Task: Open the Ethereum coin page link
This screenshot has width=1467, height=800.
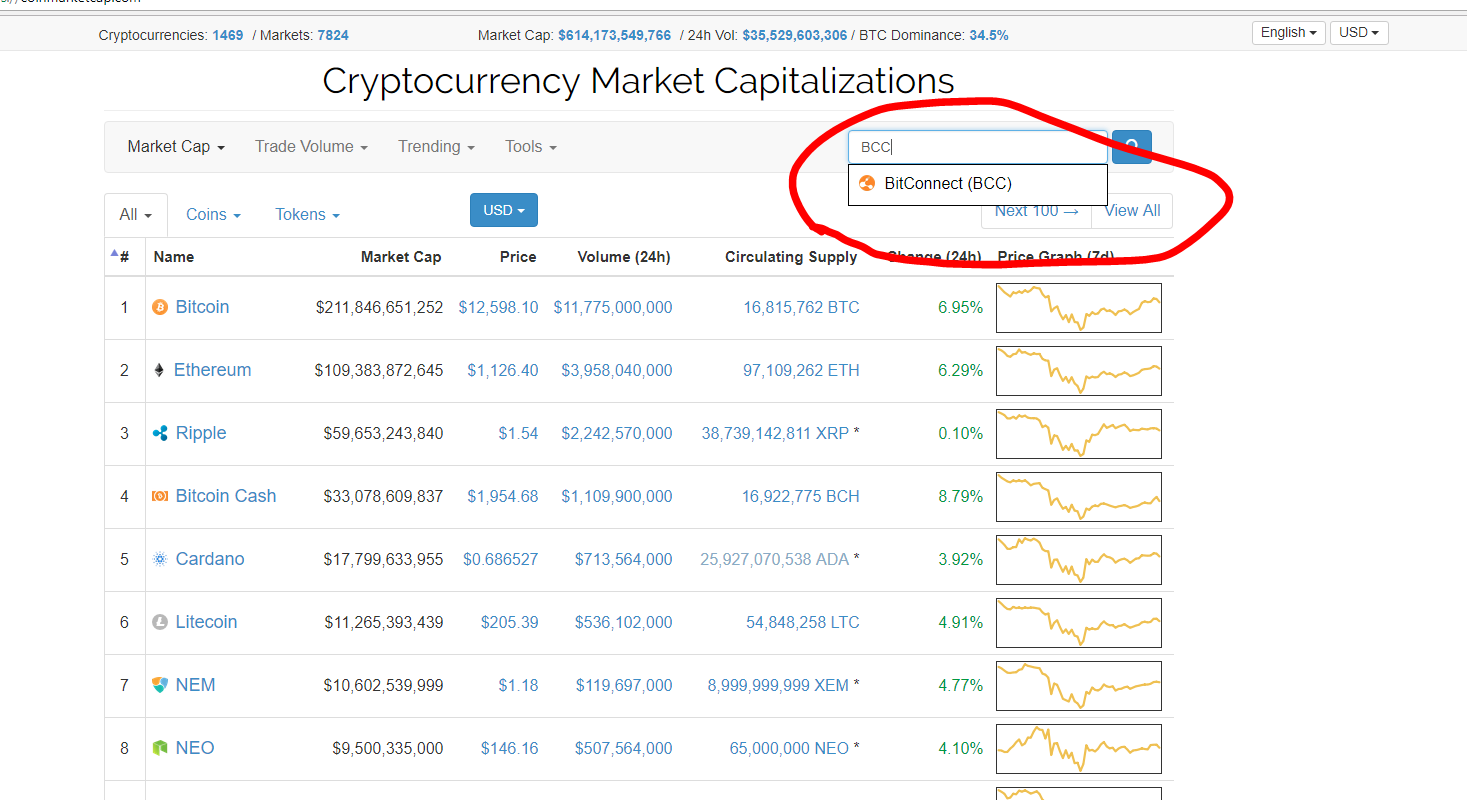Action: pyautogui.click(x=212, y=370)
